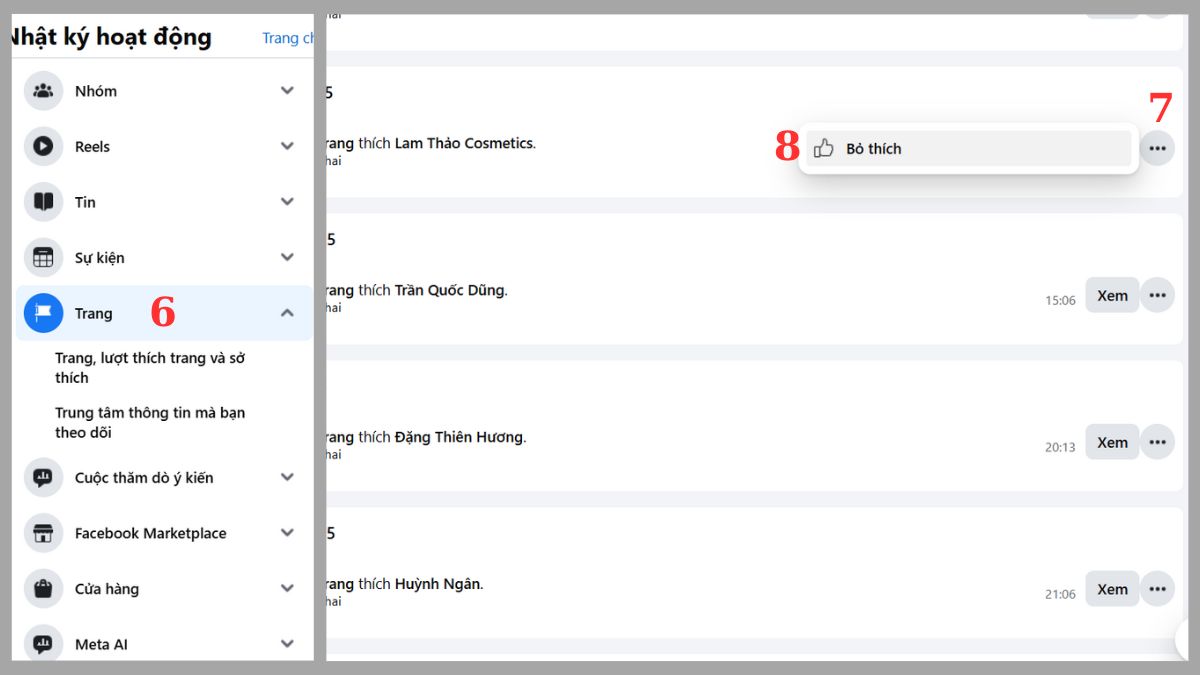Click the 15:06 timestamp
The width and height of the screenshot is (1200, 675).
coord(1060,300)
